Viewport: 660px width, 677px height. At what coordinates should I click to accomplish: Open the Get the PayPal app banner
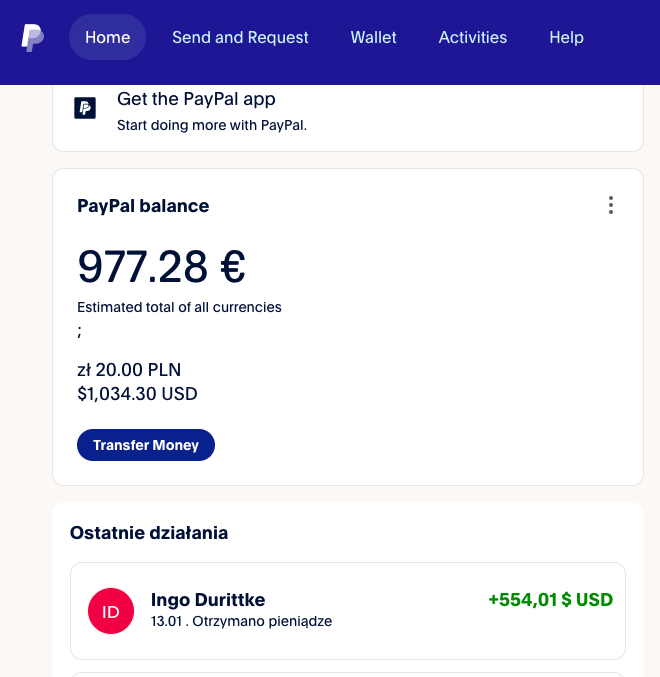coord(348,117)
